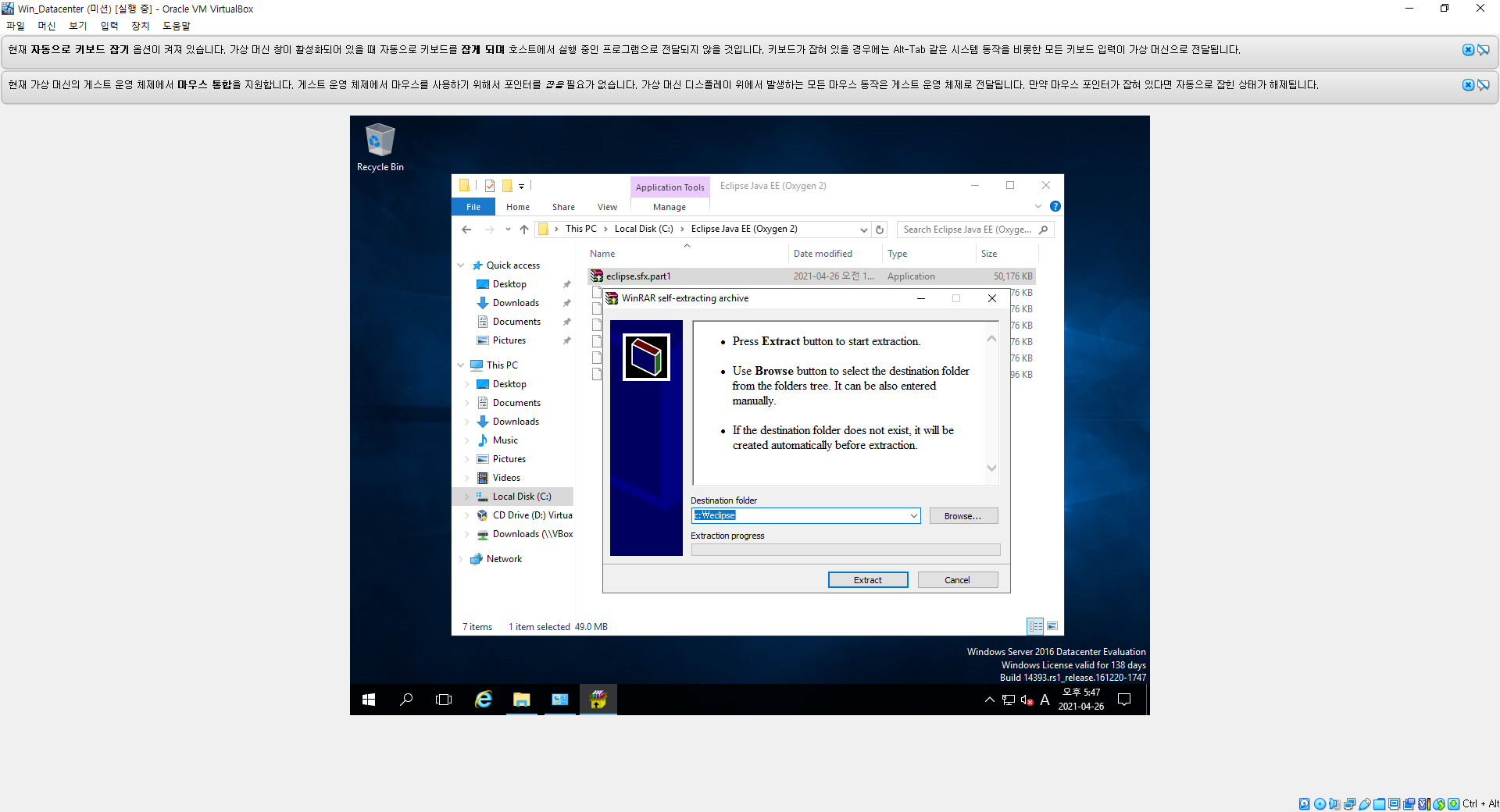Open Destination folder combo dropdown

(x=913, y=516)
